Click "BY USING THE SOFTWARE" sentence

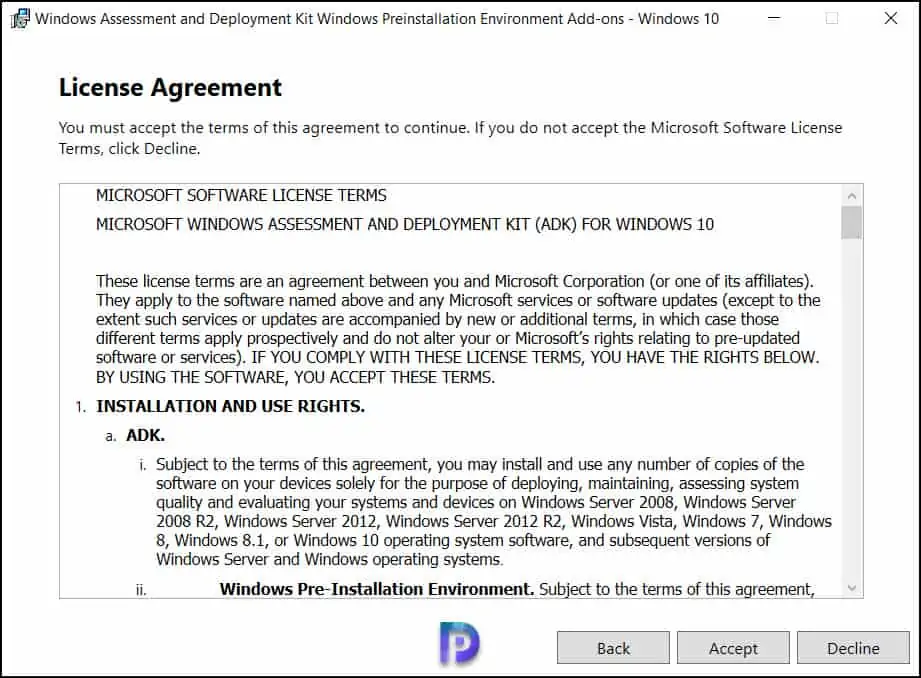pyautogui.click(x=295, y=377)
